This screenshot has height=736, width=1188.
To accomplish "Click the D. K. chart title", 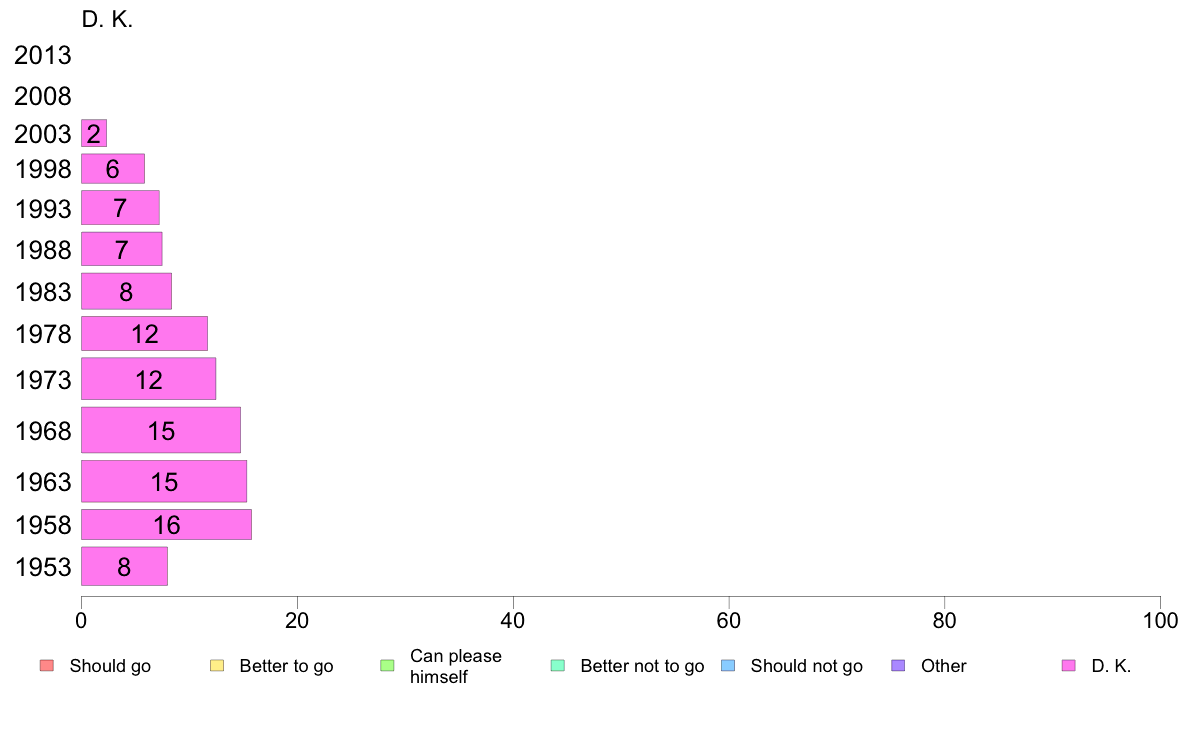I will (107, 20).
